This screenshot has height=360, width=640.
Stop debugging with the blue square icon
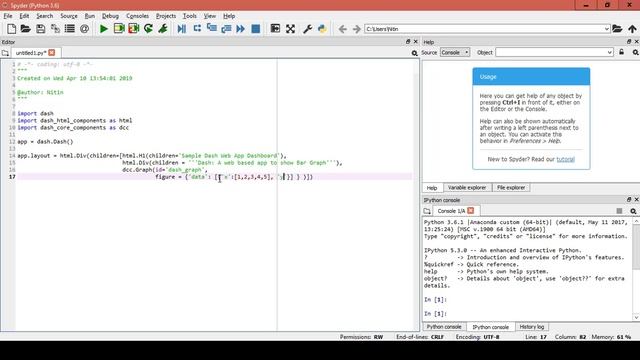click(x=256, y=29)
